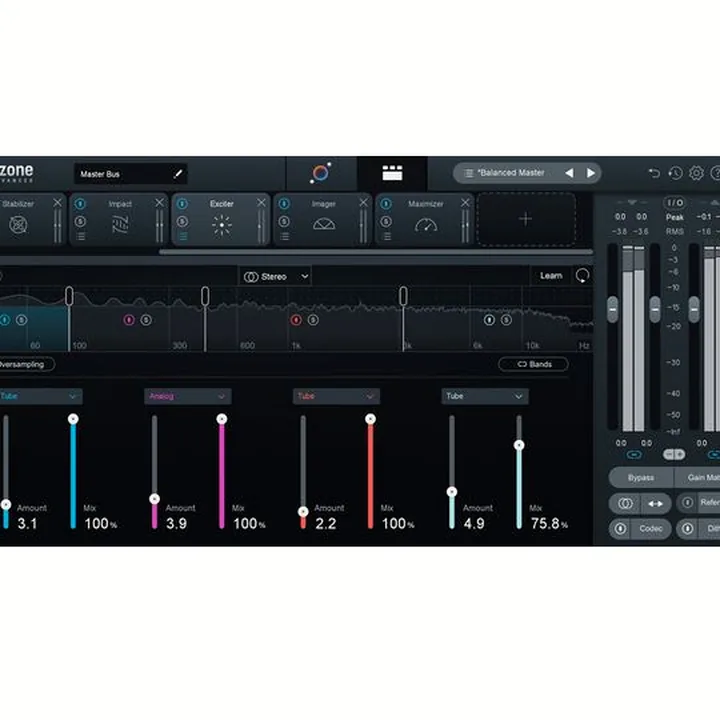The height and width of the screenshot is (720, 720).
Task: Open the white band Tube mode dropdown
Action: tap(485, 396)
